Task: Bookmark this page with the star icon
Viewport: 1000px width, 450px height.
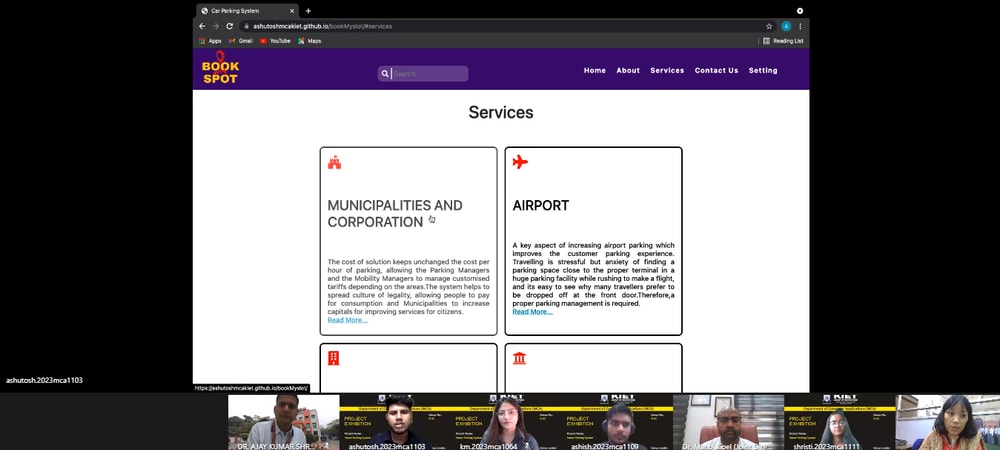Action: click(769, 26)
